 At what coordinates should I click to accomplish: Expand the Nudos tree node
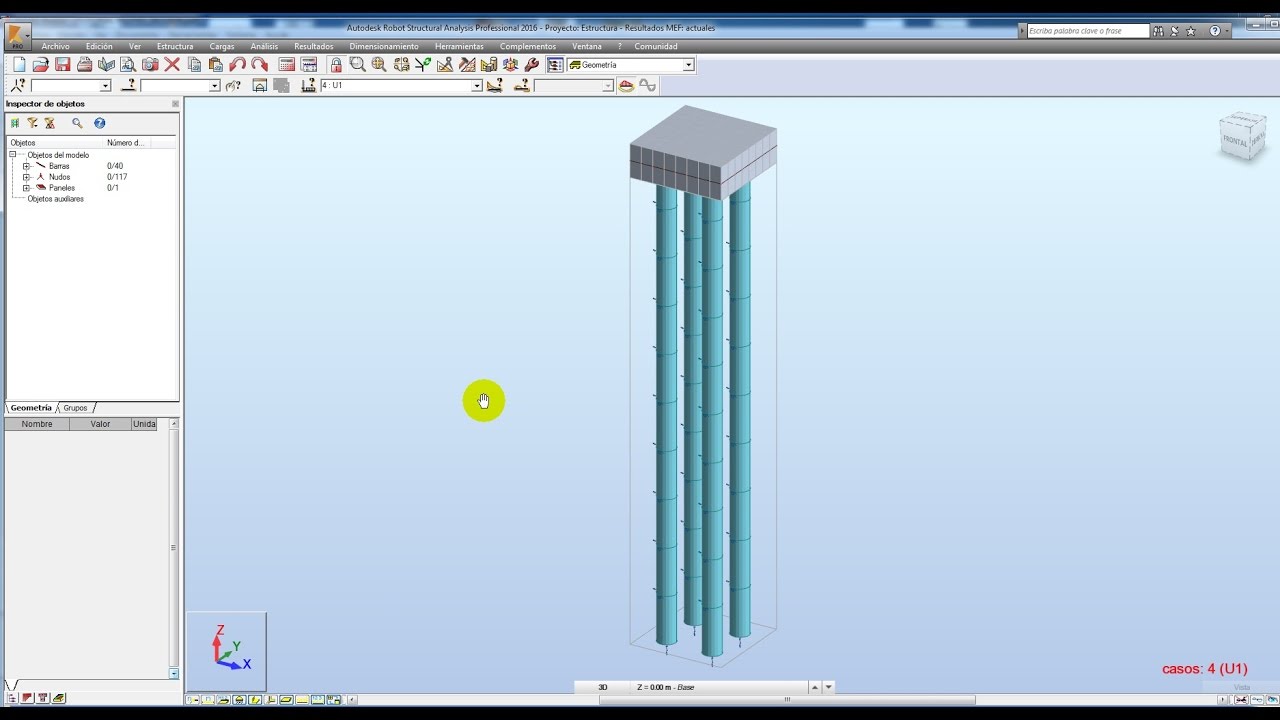pyautogui.click(x=27, y=177)
